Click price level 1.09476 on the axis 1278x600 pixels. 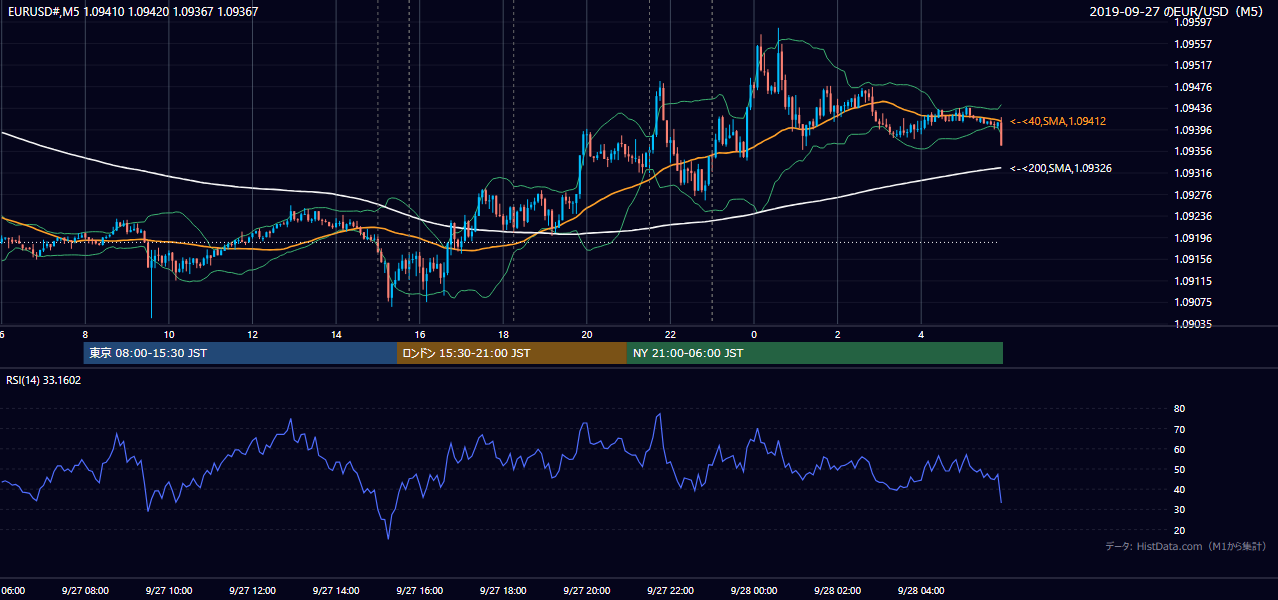tap(1193, 87)
